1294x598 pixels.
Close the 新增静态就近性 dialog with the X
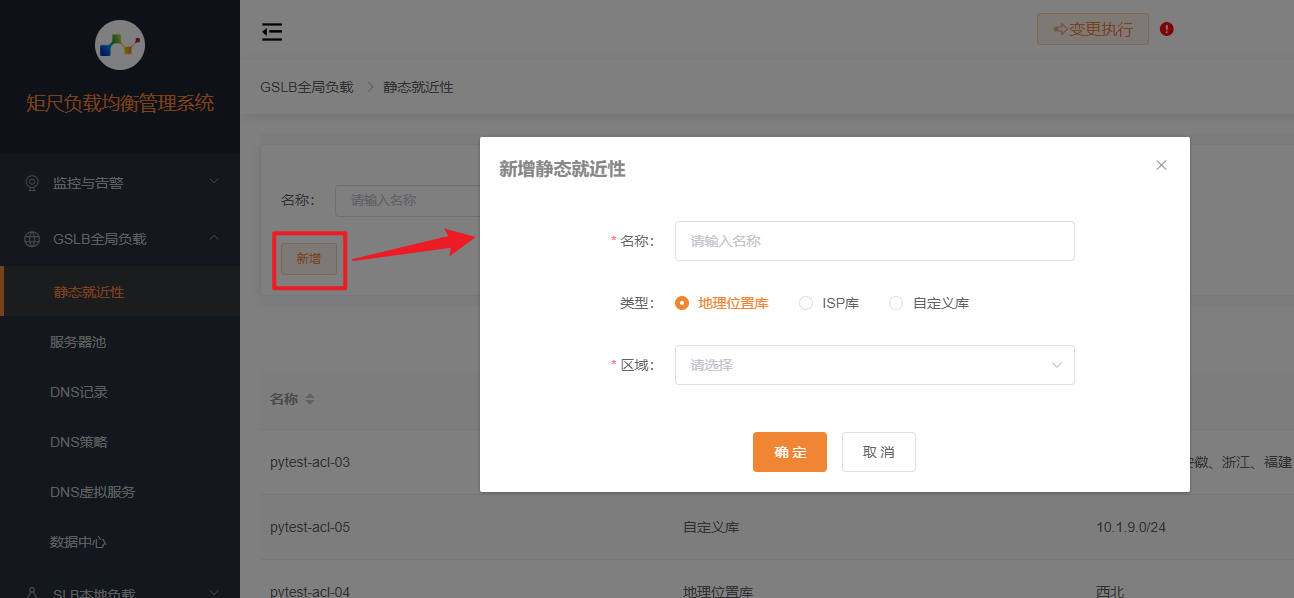point(1161,164)
